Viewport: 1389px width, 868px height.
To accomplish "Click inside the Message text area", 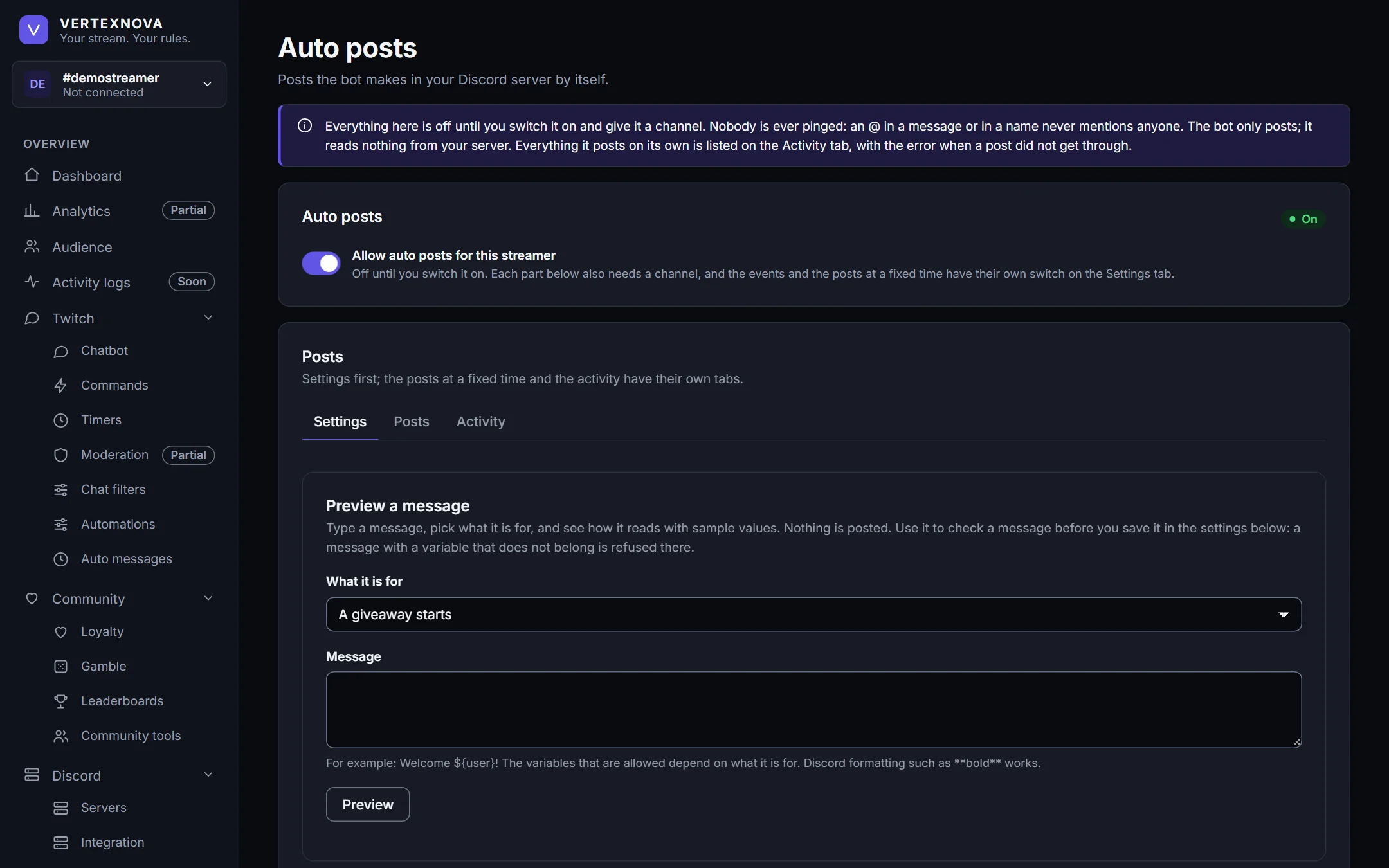I will click(813, 710).
